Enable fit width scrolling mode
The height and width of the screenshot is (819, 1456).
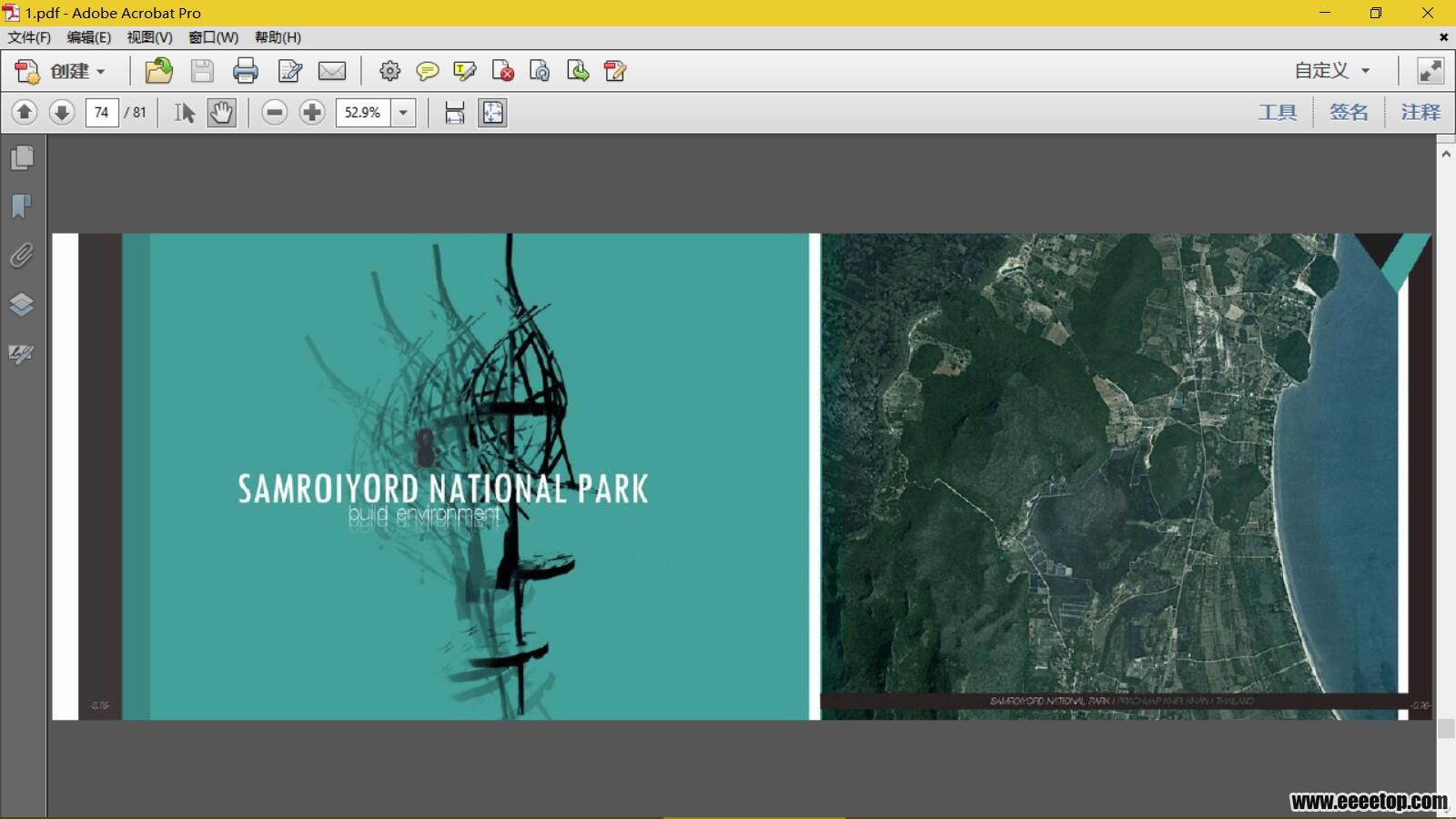tap(454, 112)
